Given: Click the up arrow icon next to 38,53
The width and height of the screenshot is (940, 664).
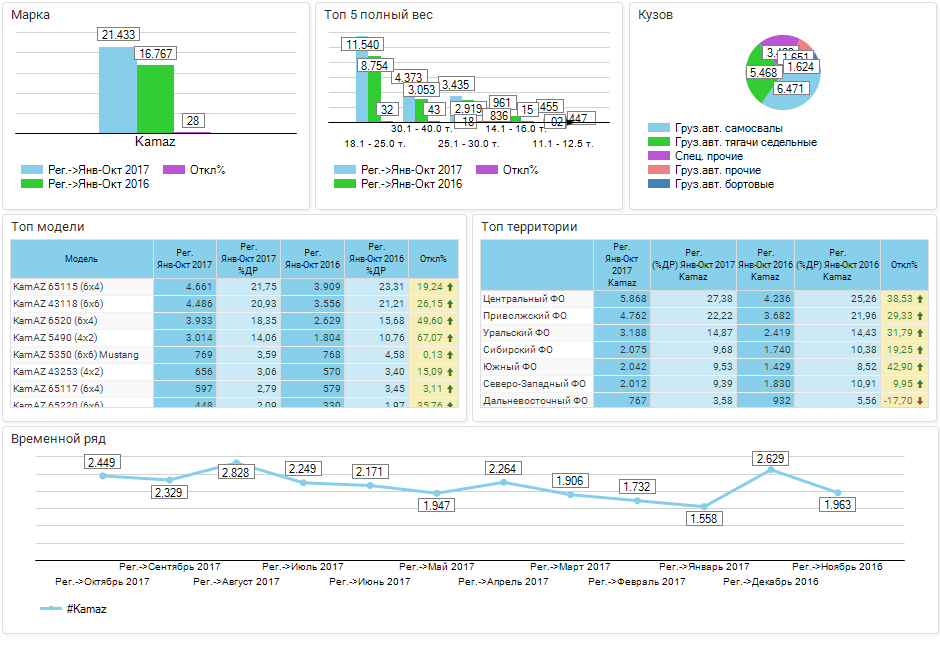Looking at the screenshot, I should click(x=920, y=298).
